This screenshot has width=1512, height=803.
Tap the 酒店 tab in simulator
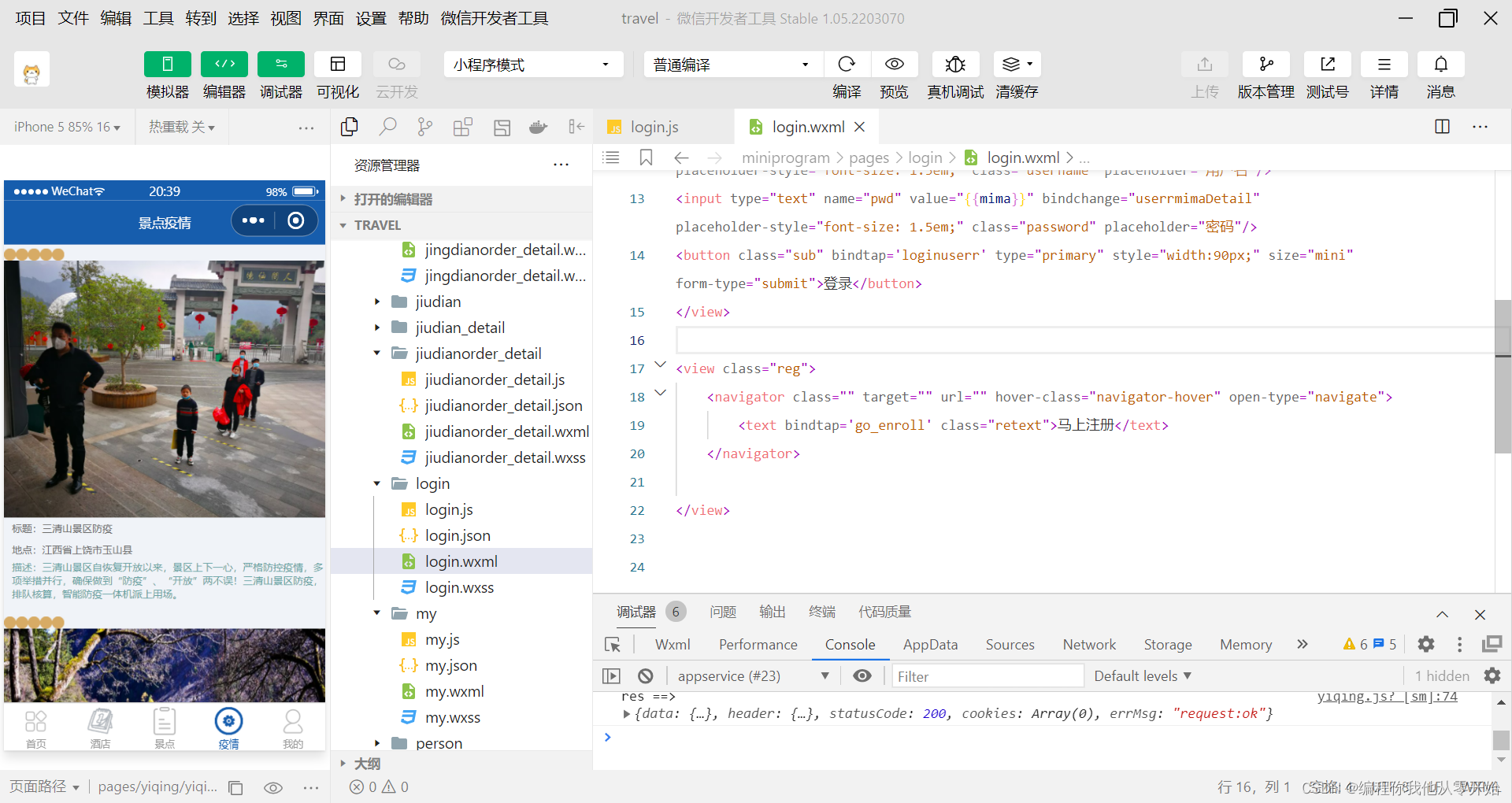click(x=100, y=728)
